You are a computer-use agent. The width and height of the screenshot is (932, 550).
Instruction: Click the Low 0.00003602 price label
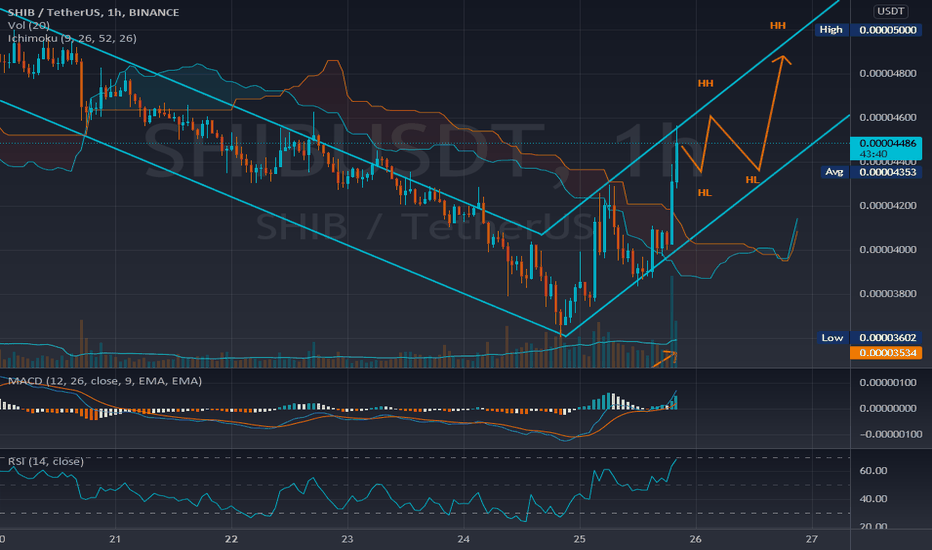point(870,338)
